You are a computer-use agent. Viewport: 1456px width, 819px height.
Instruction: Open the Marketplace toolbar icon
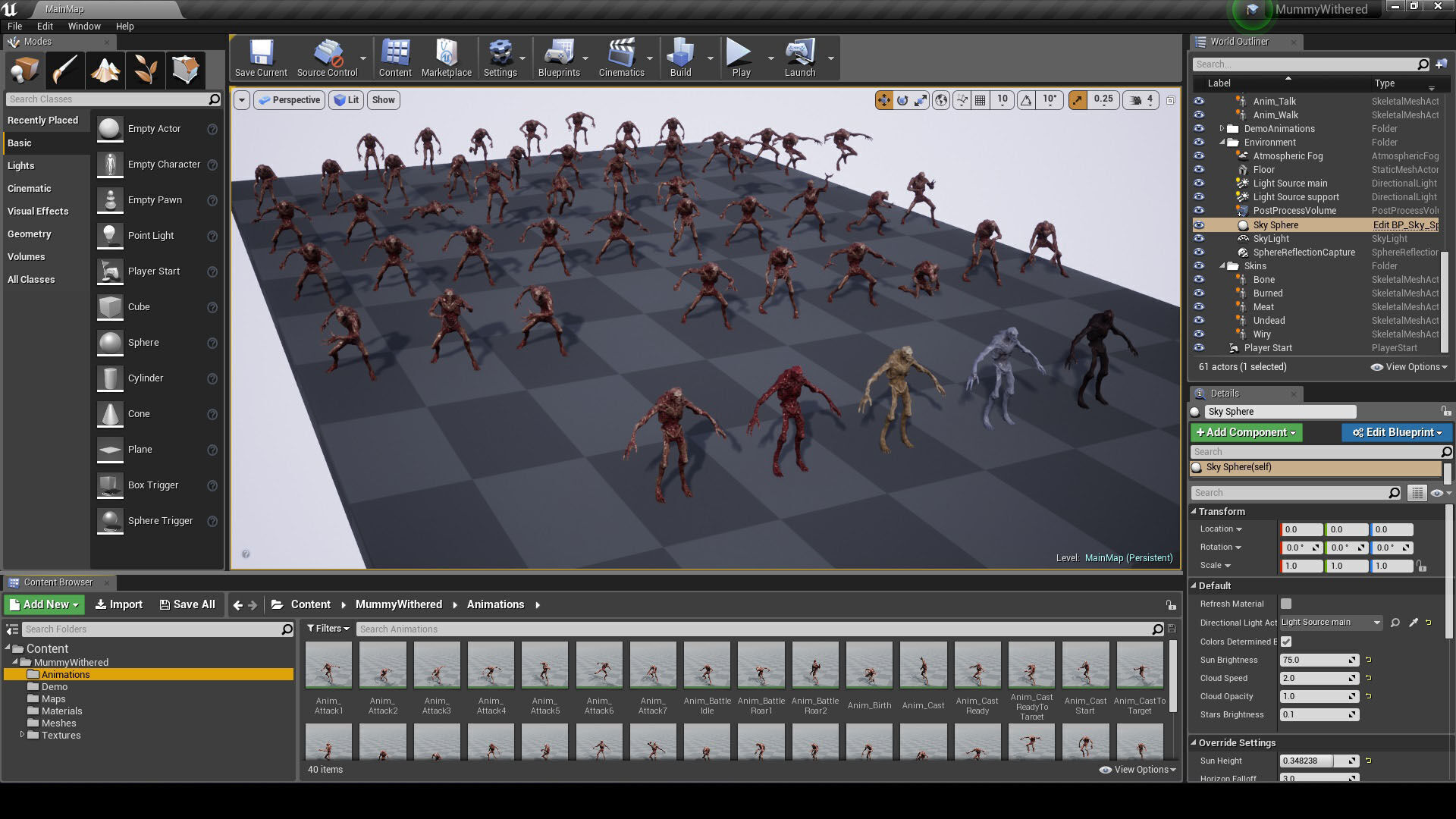coord(447,58)
